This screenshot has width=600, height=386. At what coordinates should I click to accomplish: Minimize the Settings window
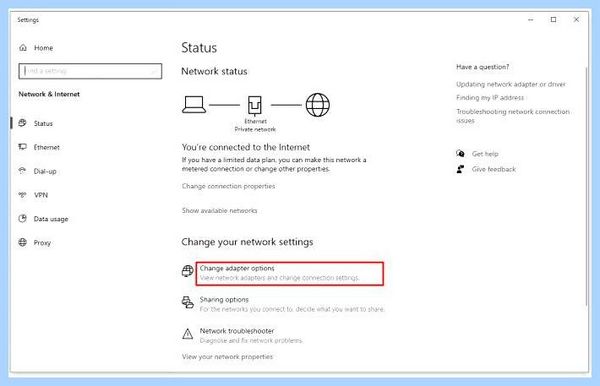[x=530, y=20]
